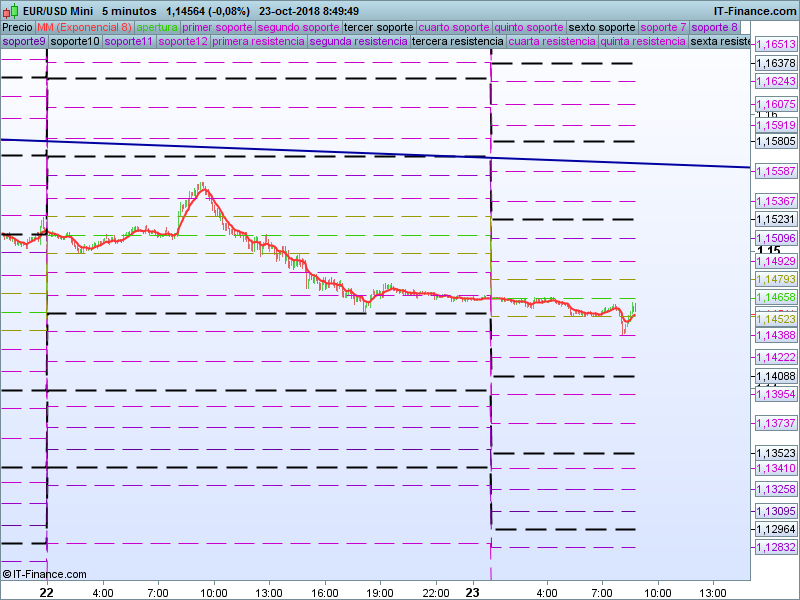The width and height of the screenshot is (800, 600).
Task: Click the quinta resistencia legend label
Action: pos(643,42)
